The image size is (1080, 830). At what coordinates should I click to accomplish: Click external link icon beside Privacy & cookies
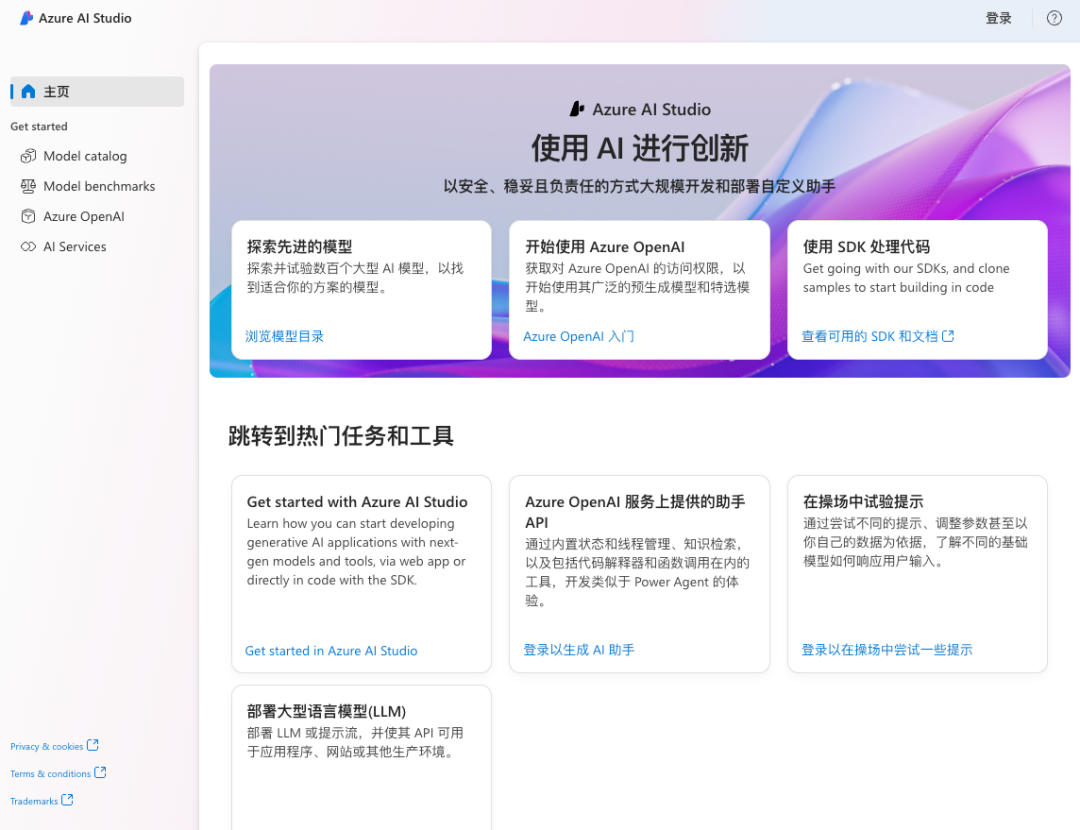[x=93, y=745]
